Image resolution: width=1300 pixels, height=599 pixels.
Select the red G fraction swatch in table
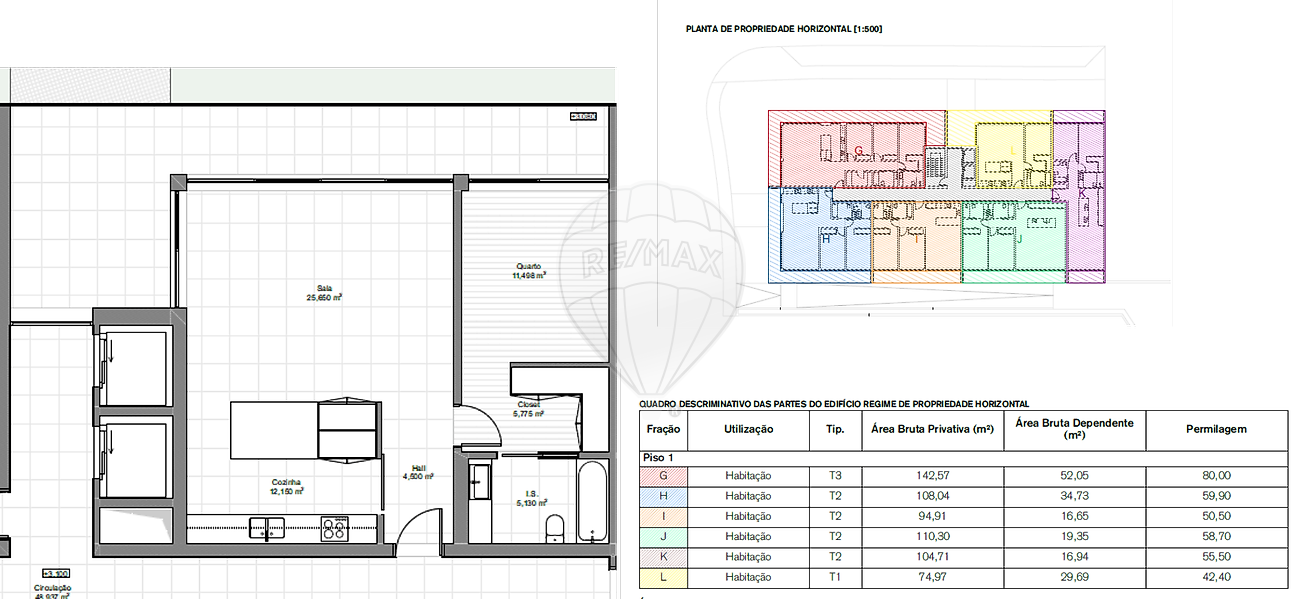coord(663,476)
